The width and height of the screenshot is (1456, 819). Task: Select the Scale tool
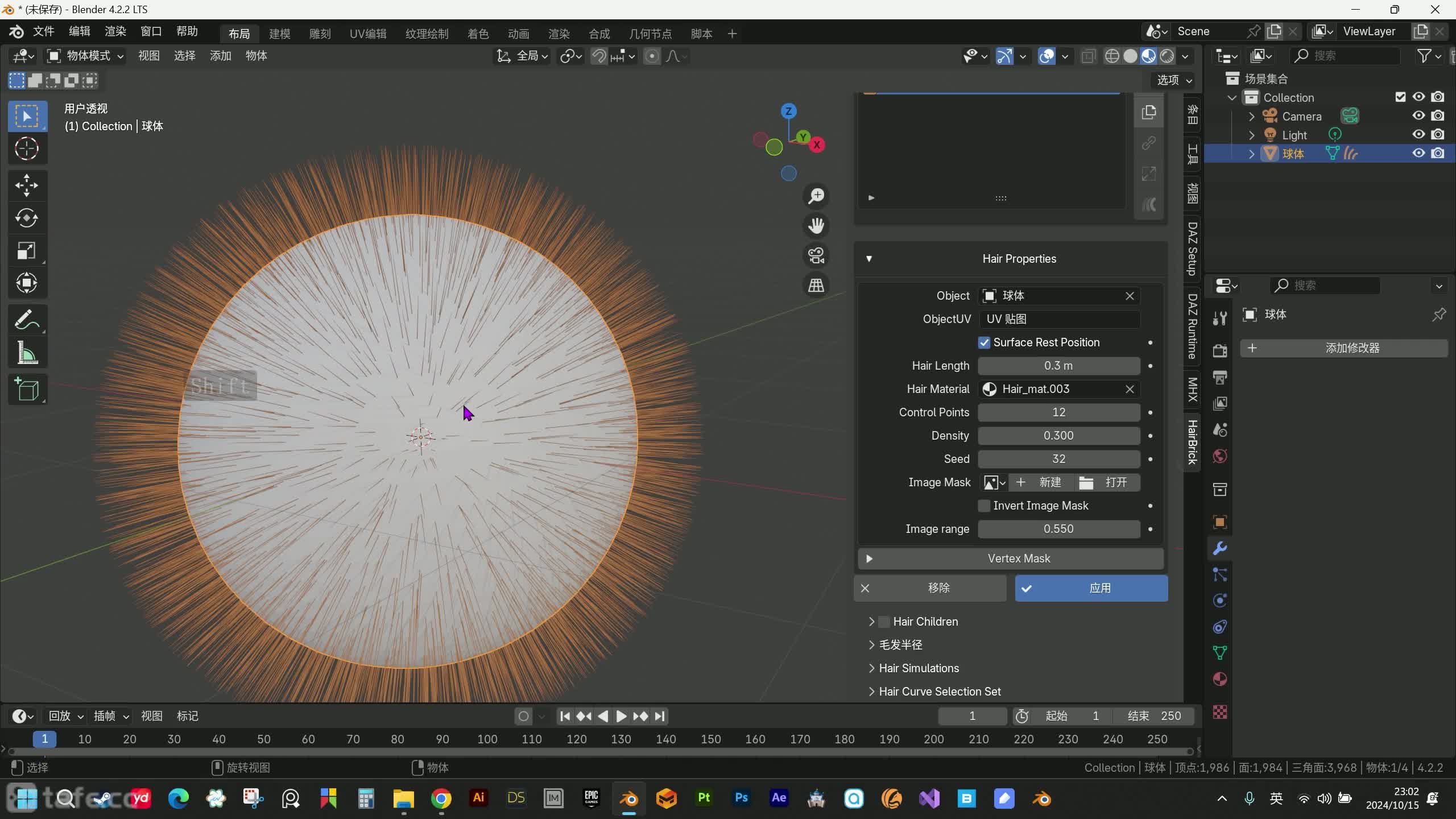(x=26, y=250)
